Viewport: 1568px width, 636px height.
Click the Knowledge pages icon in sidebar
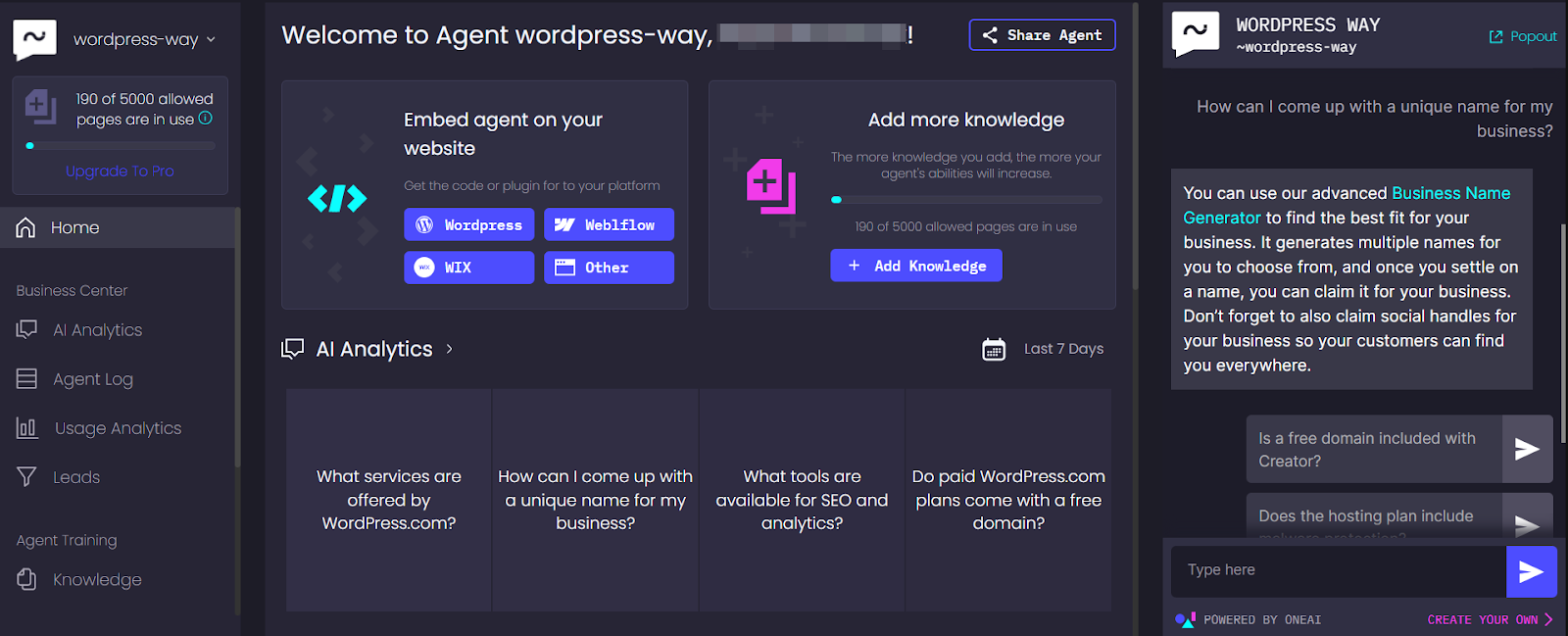tap(26, 580)
